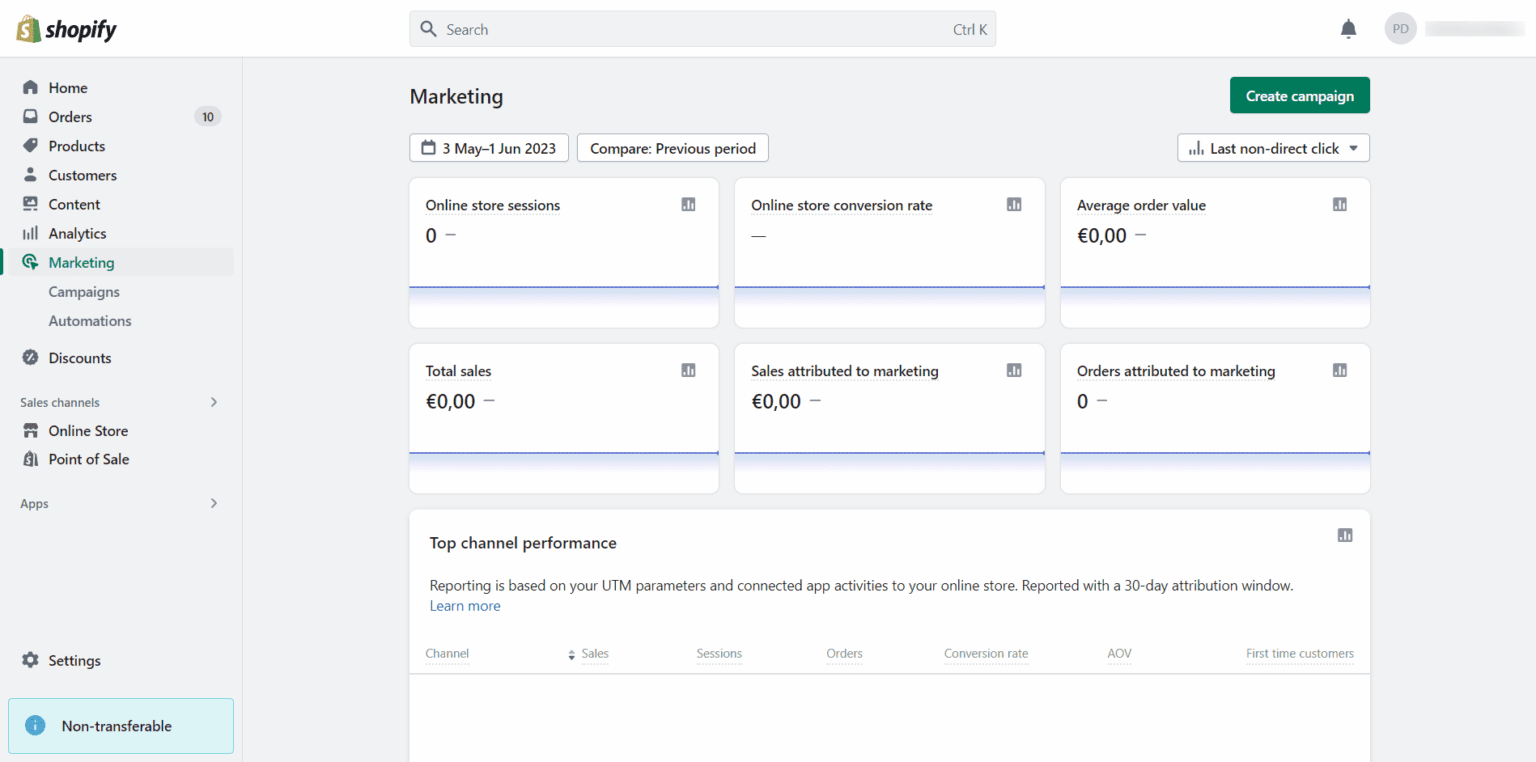Click the Customers icon
This screenshot has height=762, width=1536.
(x=30, y=175)
